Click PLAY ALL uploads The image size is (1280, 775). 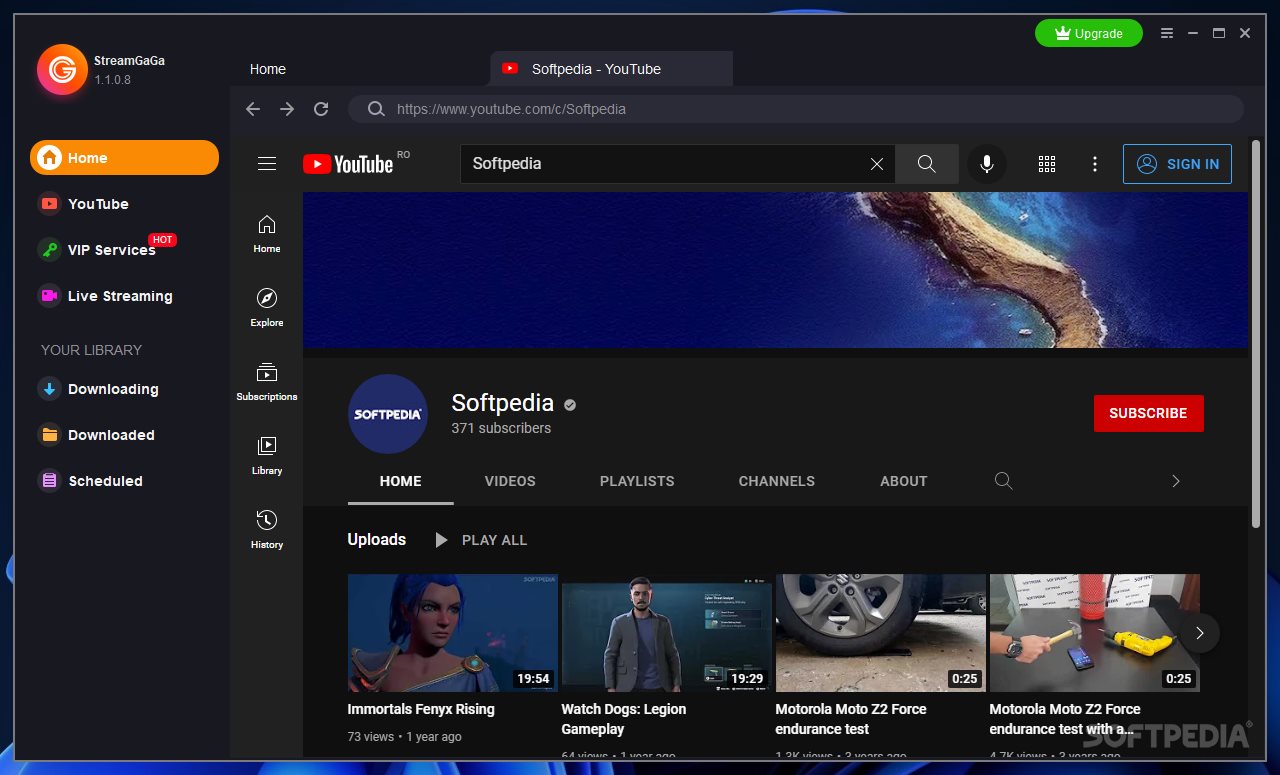481,540
